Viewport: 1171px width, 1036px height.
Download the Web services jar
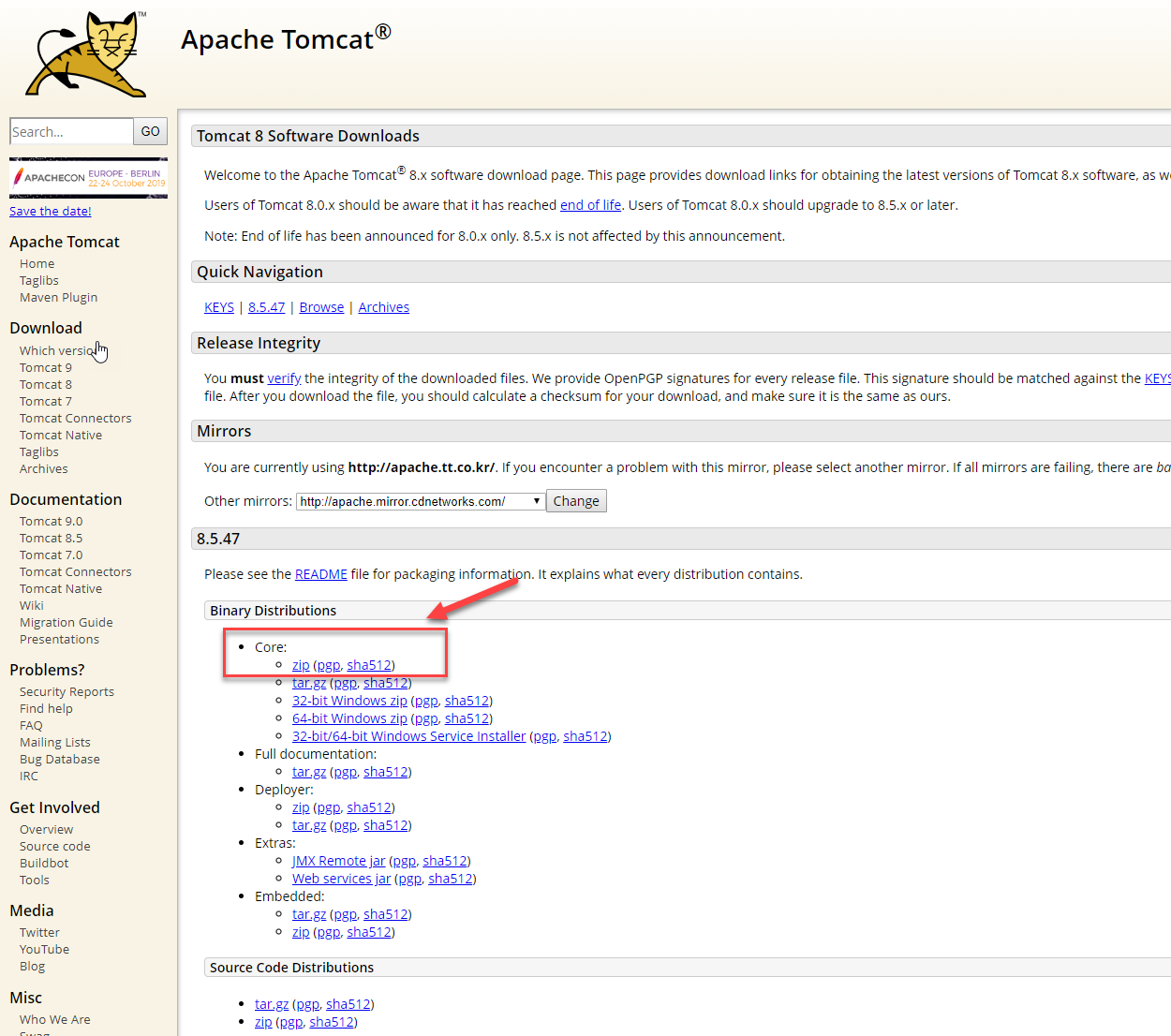coord(341,879)
